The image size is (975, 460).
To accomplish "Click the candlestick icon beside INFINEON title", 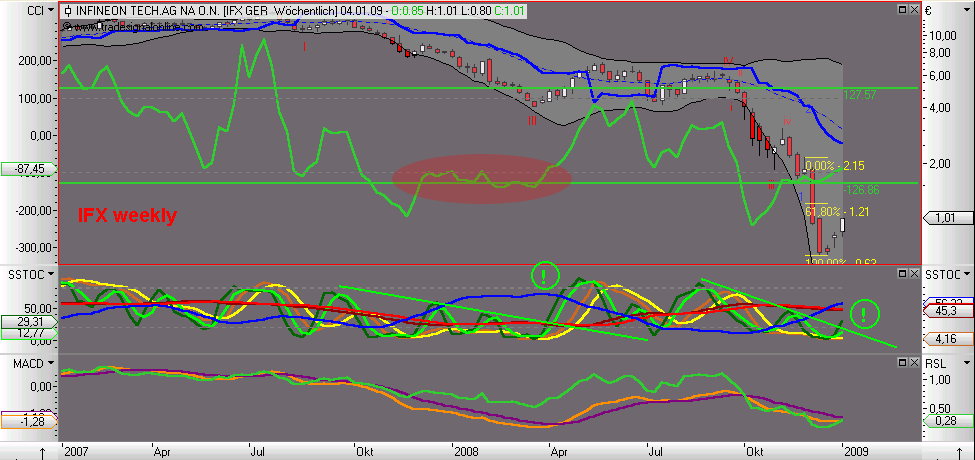I will click(68, 11).
